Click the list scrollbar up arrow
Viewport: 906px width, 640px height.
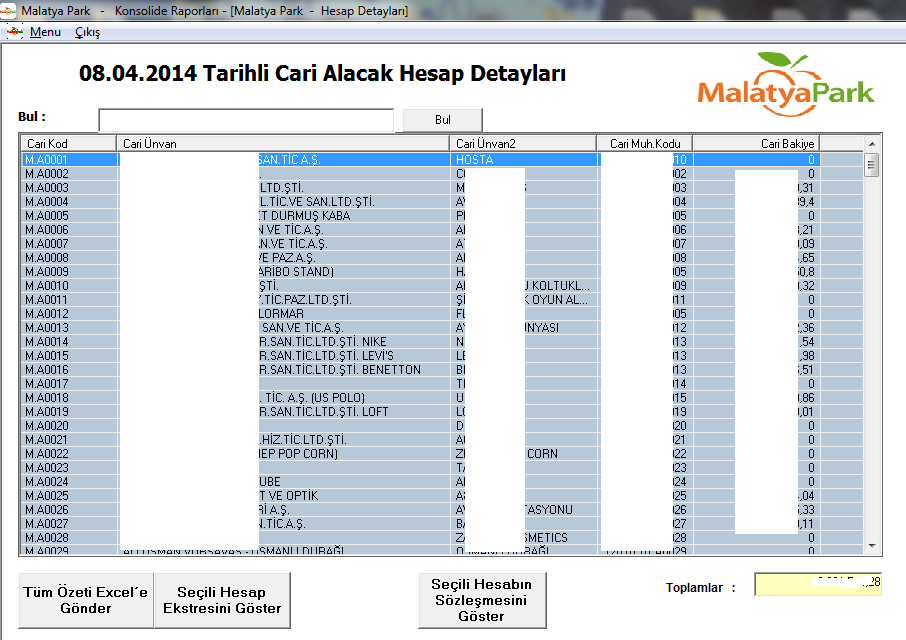click(x=872, y=144)
